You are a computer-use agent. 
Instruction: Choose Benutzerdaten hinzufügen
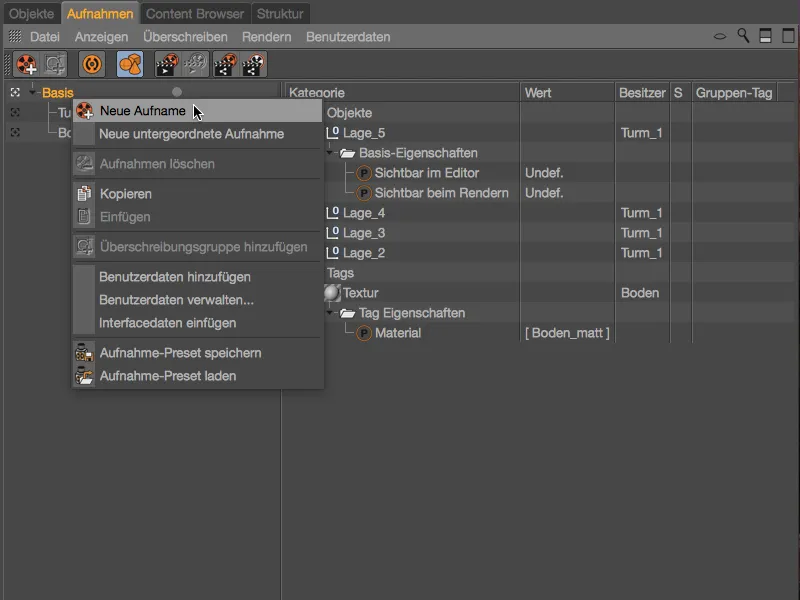point(197,277)
